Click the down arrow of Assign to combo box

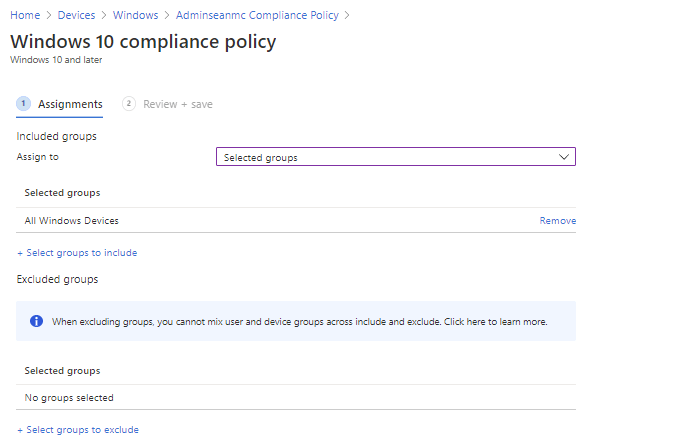click(564, 157)
